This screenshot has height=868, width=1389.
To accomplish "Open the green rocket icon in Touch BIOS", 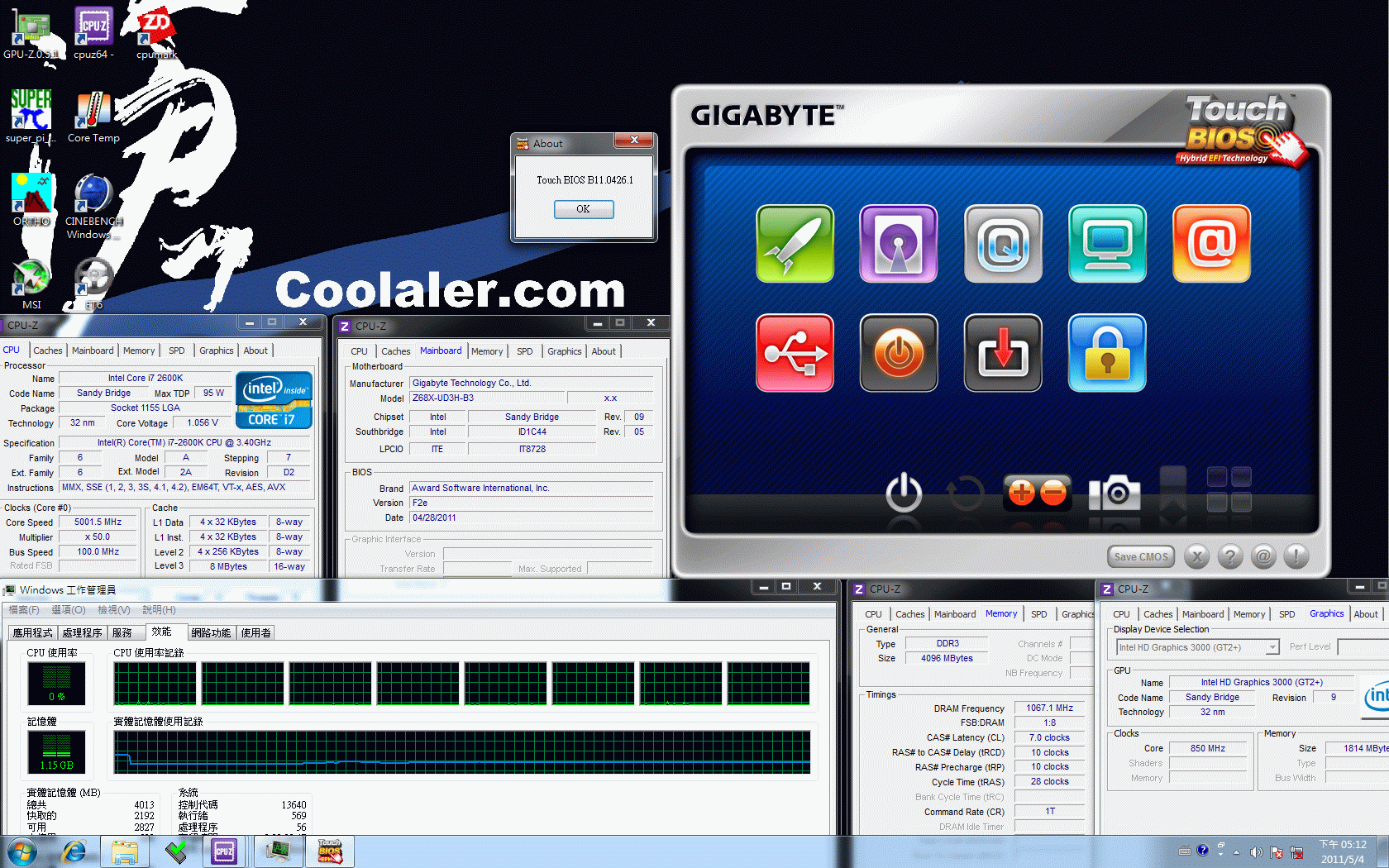I will click(795, 244).
